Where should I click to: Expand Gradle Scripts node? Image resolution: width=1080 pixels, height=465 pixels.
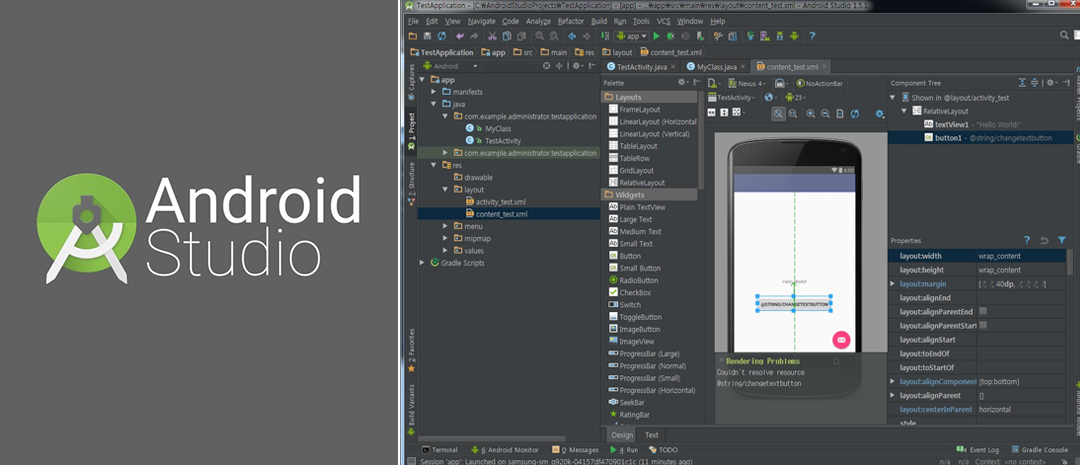coord(422,262)
